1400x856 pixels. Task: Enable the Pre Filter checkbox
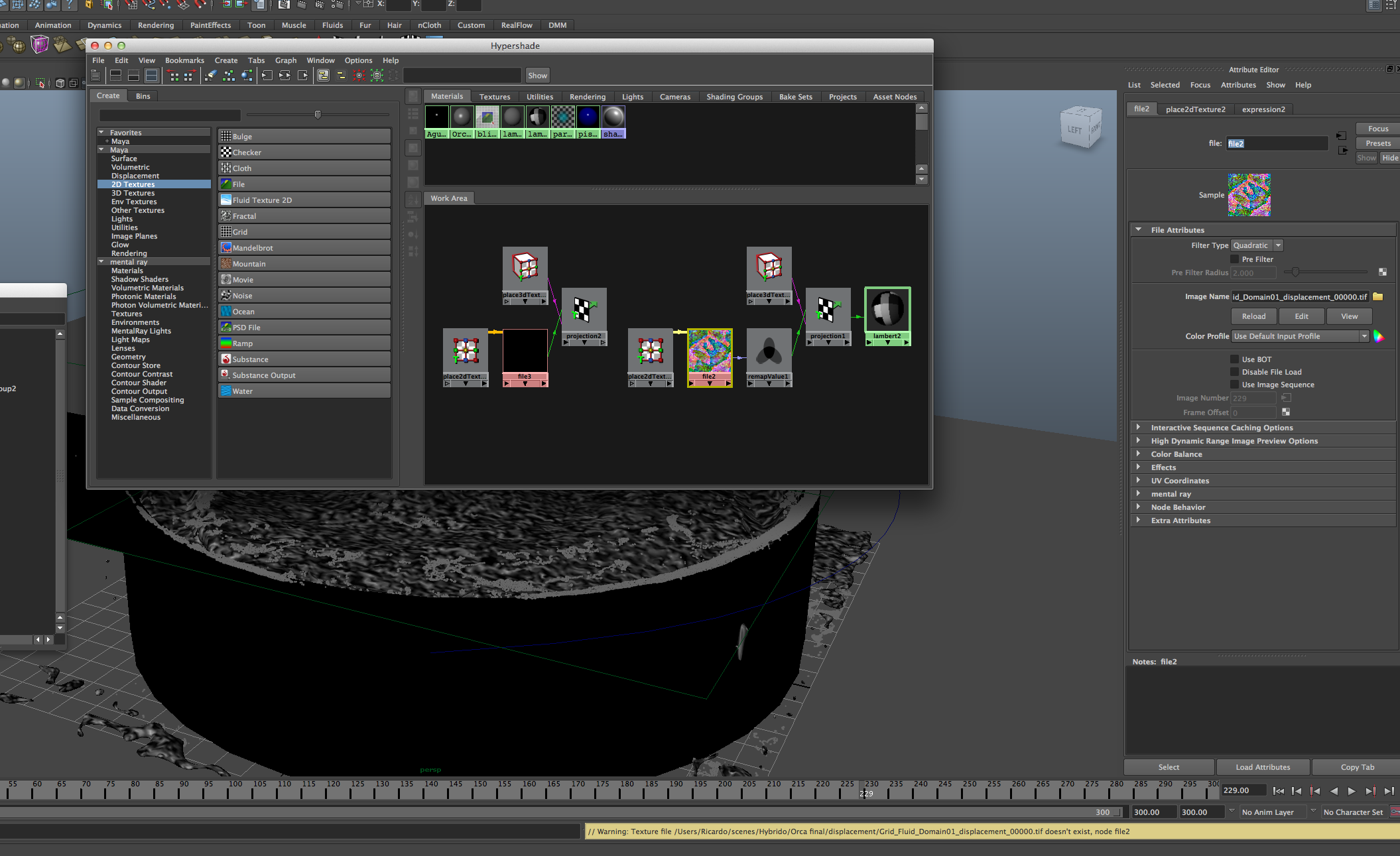point(1234,259)
